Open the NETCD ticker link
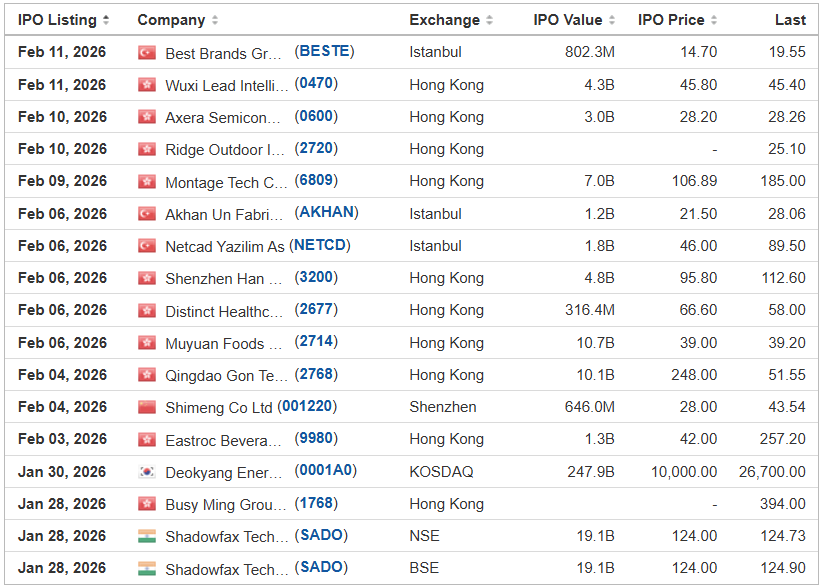The height and width of the screenshot is (587, 823). coord(320,245)
